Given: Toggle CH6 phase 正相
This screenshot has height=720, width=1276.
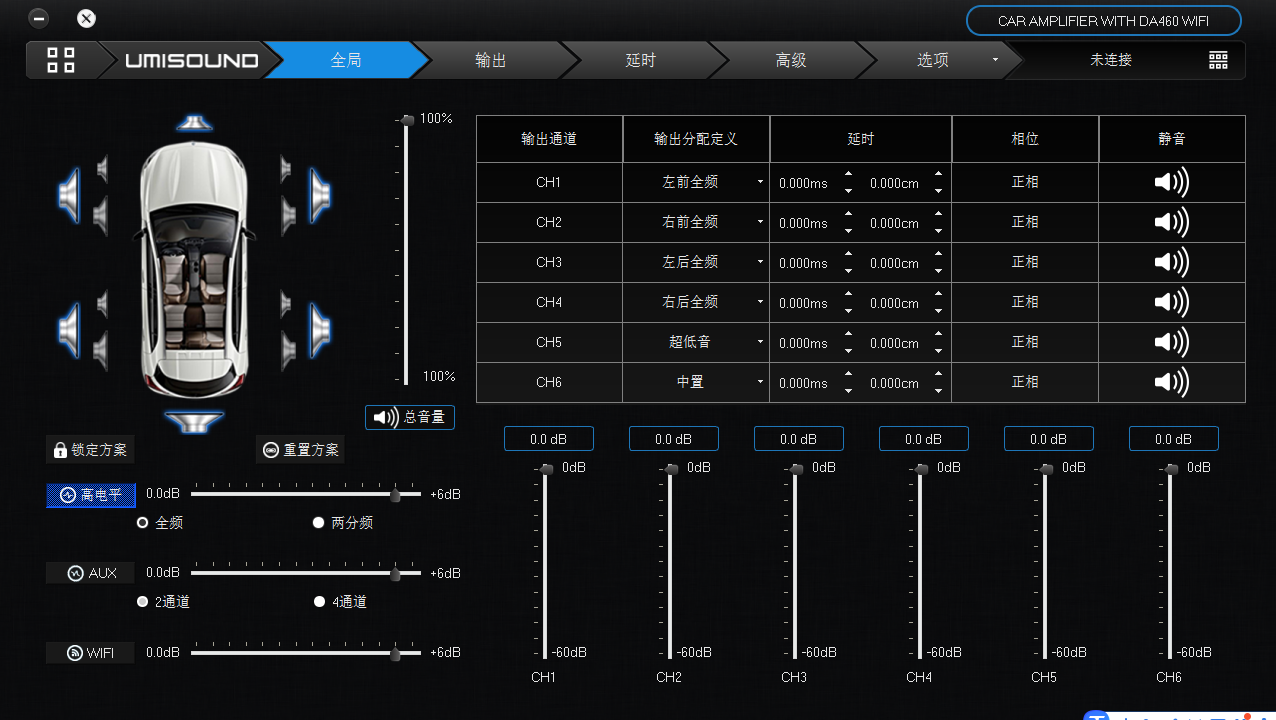Looking at the screenshot, I should point(1025,382).
